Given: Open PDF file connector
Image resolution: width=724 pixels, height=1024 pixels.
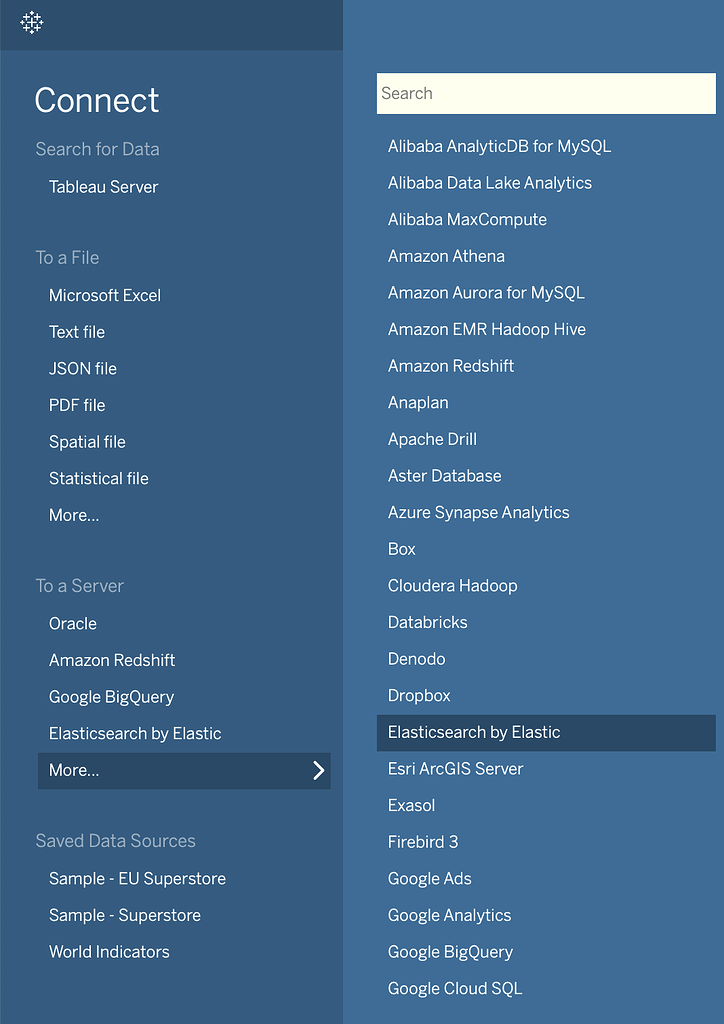Looking at the screenshot, I should tap(77, 405).
